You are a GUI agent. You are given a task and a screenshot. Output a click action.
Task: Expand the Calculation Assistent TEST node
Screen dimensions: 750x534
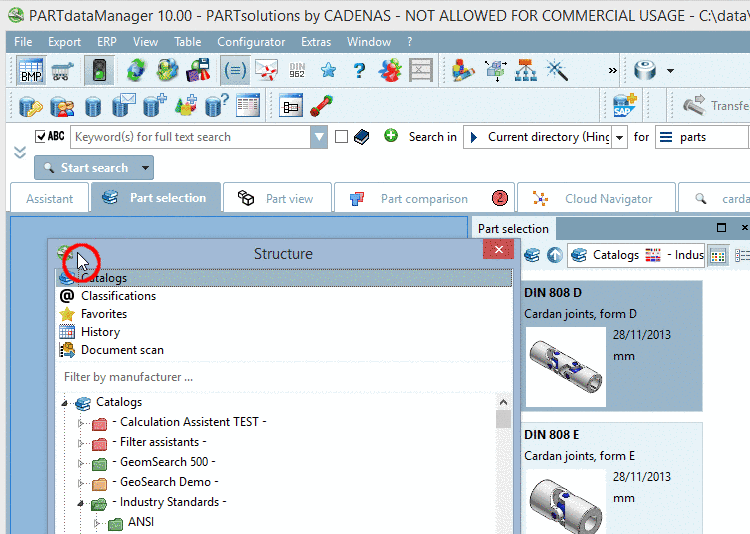(81, 423)
